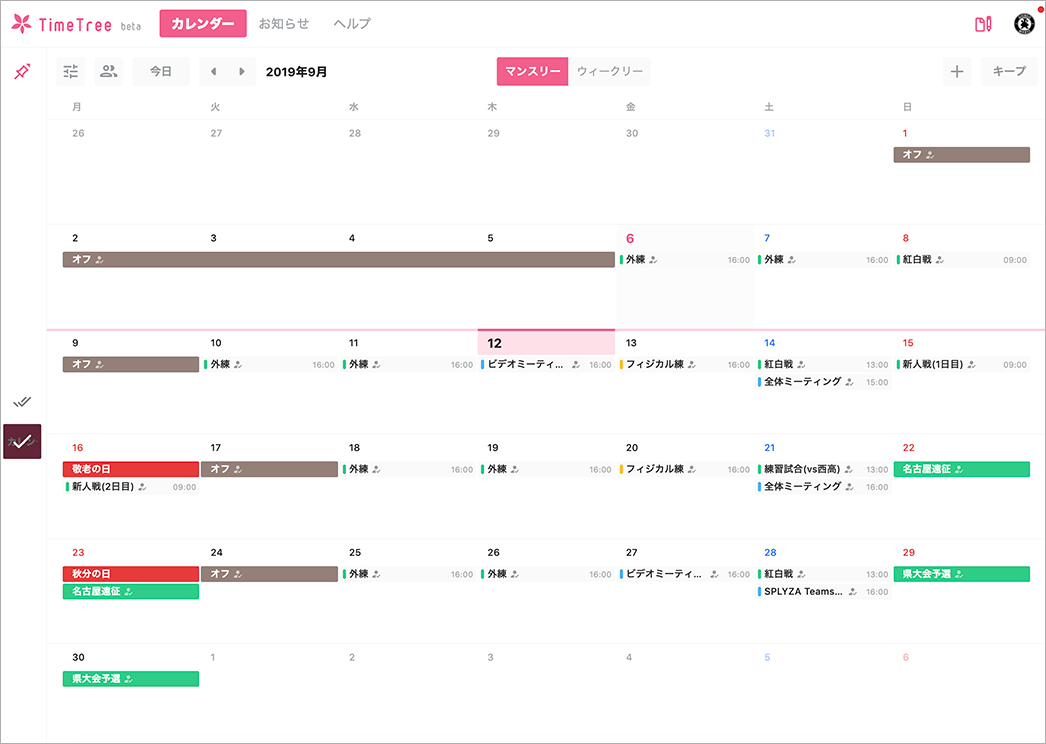The image size is (1046, 744).
Task: Open the calendar members icon
Action: (109, 72)
